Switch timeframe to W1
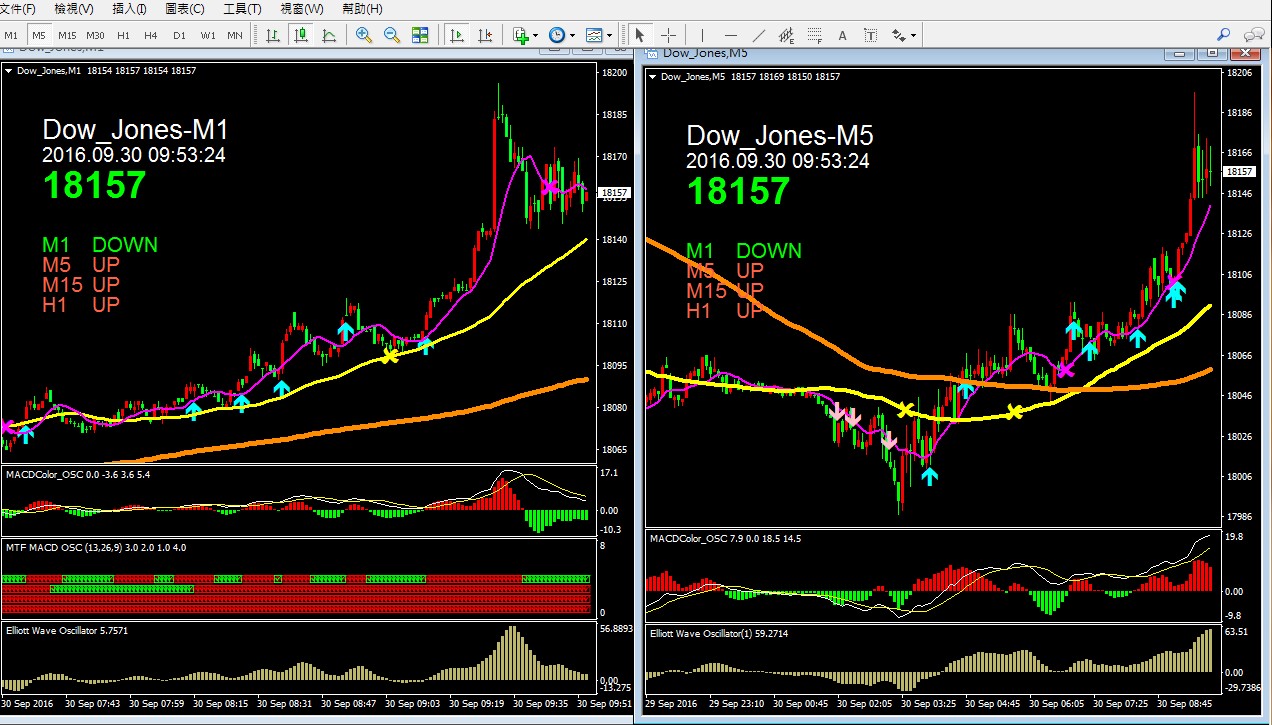The width and height of the screenshot is (1272, 725). coord(207,35)
